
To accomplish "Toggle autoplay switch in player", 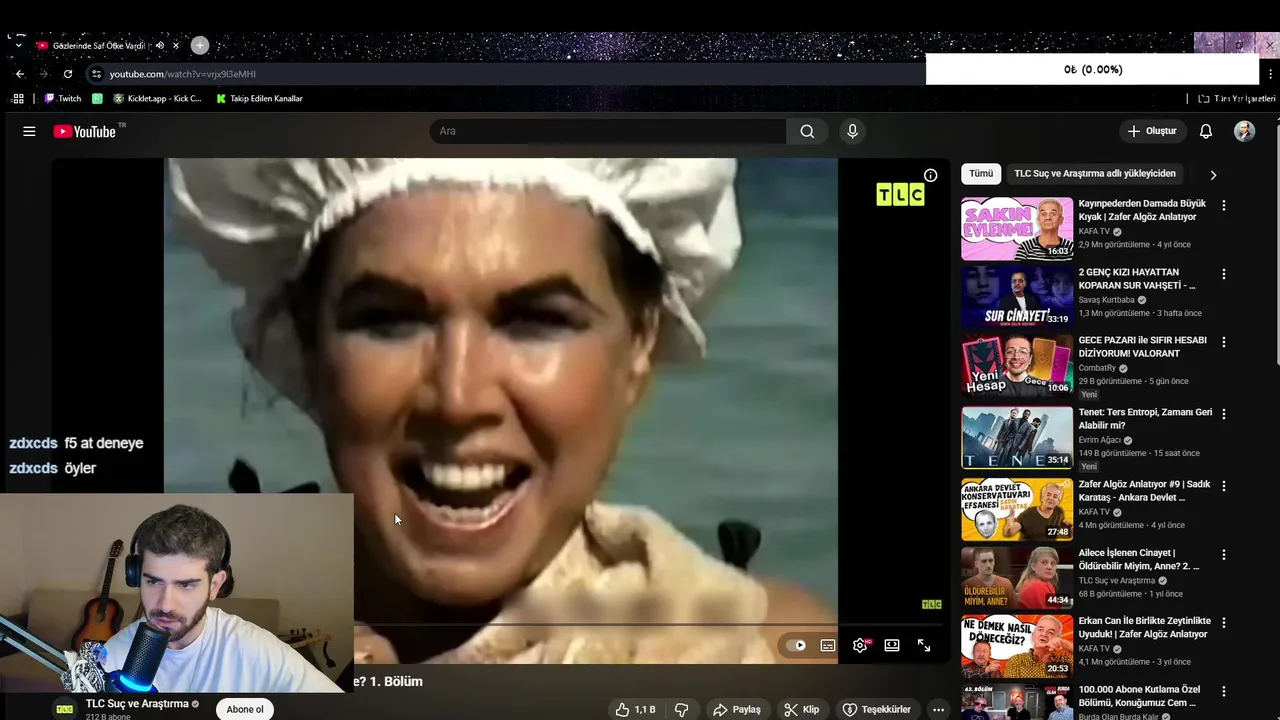I will [x=797, y=646].
